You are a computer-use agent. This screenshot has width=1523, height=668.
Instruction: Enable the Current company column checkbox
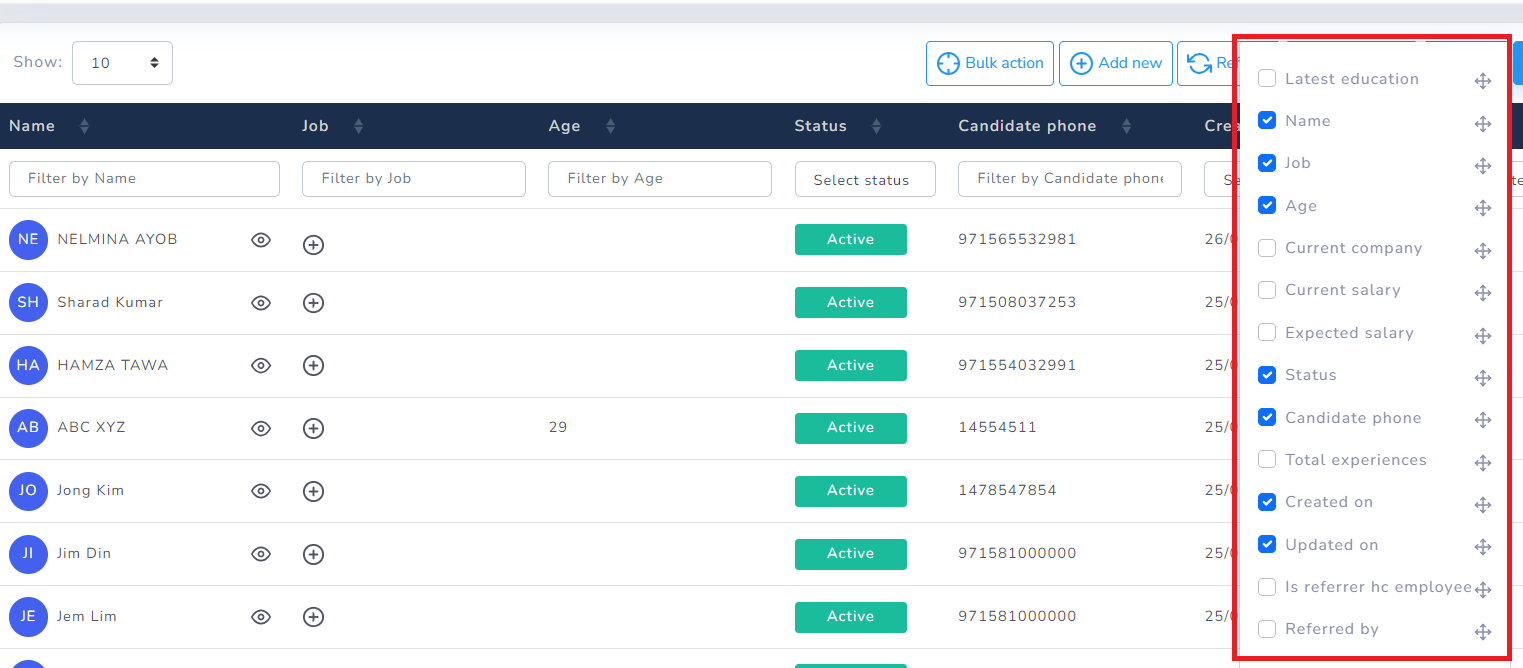[x=1267, y=247]
